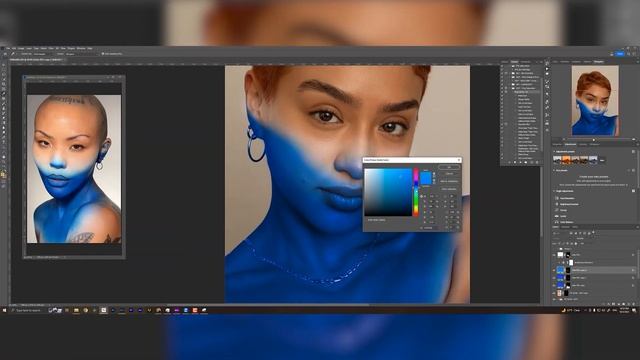Switch to the Channels tab
Screen dimensions: 640x360
click(x=565, y=227)
